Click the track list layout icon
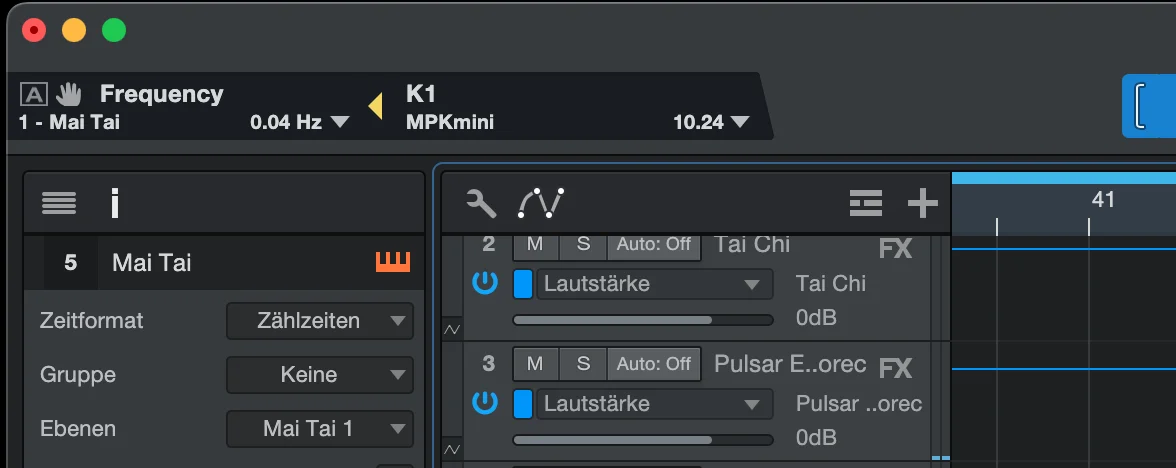The width and height of the screenshot is (1176, 468). pyautogui.click(x=865, y=203)
